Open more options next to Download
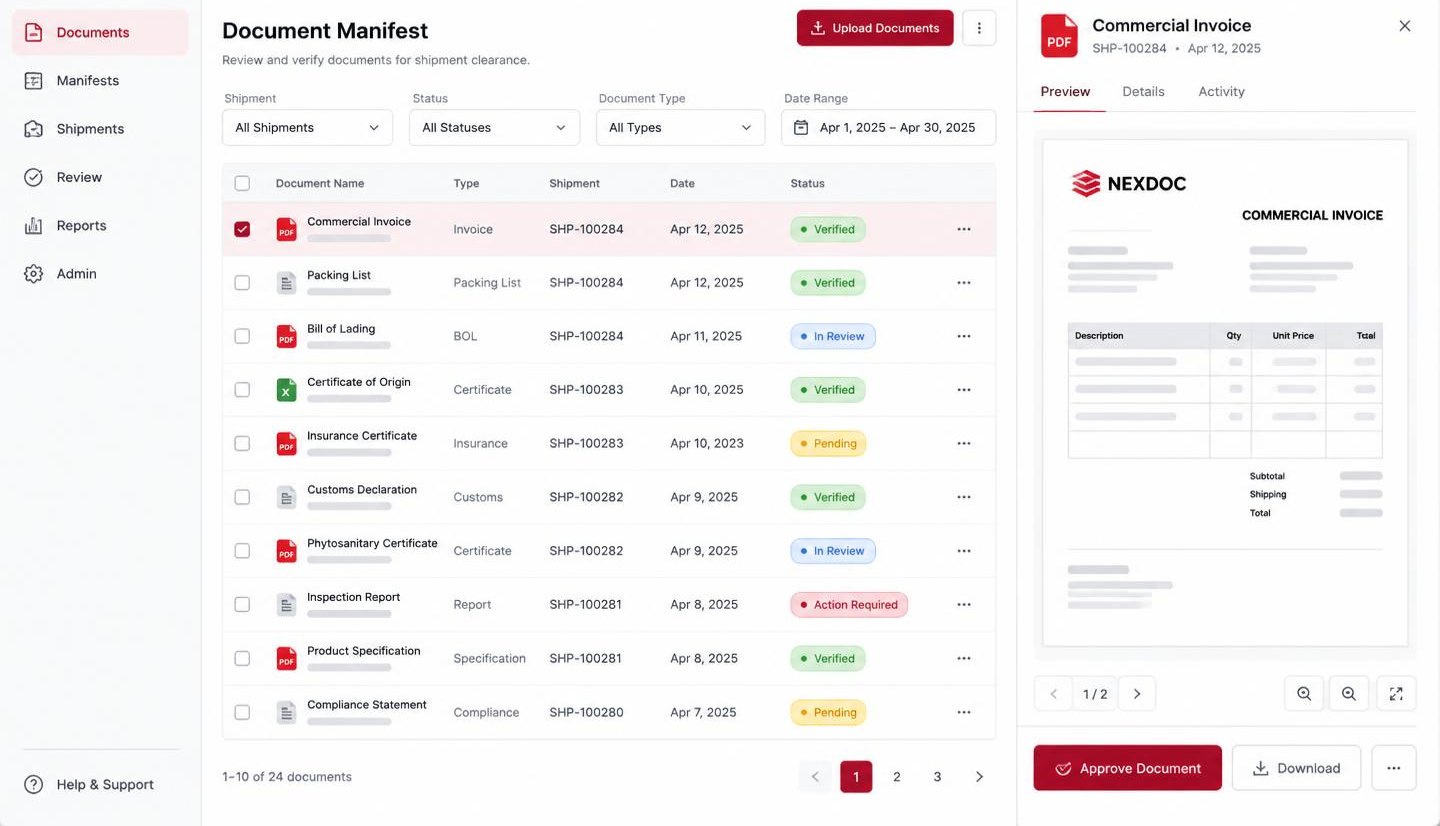The height and width of the screenshot is (826, 1440). [x=1394, y=768]
